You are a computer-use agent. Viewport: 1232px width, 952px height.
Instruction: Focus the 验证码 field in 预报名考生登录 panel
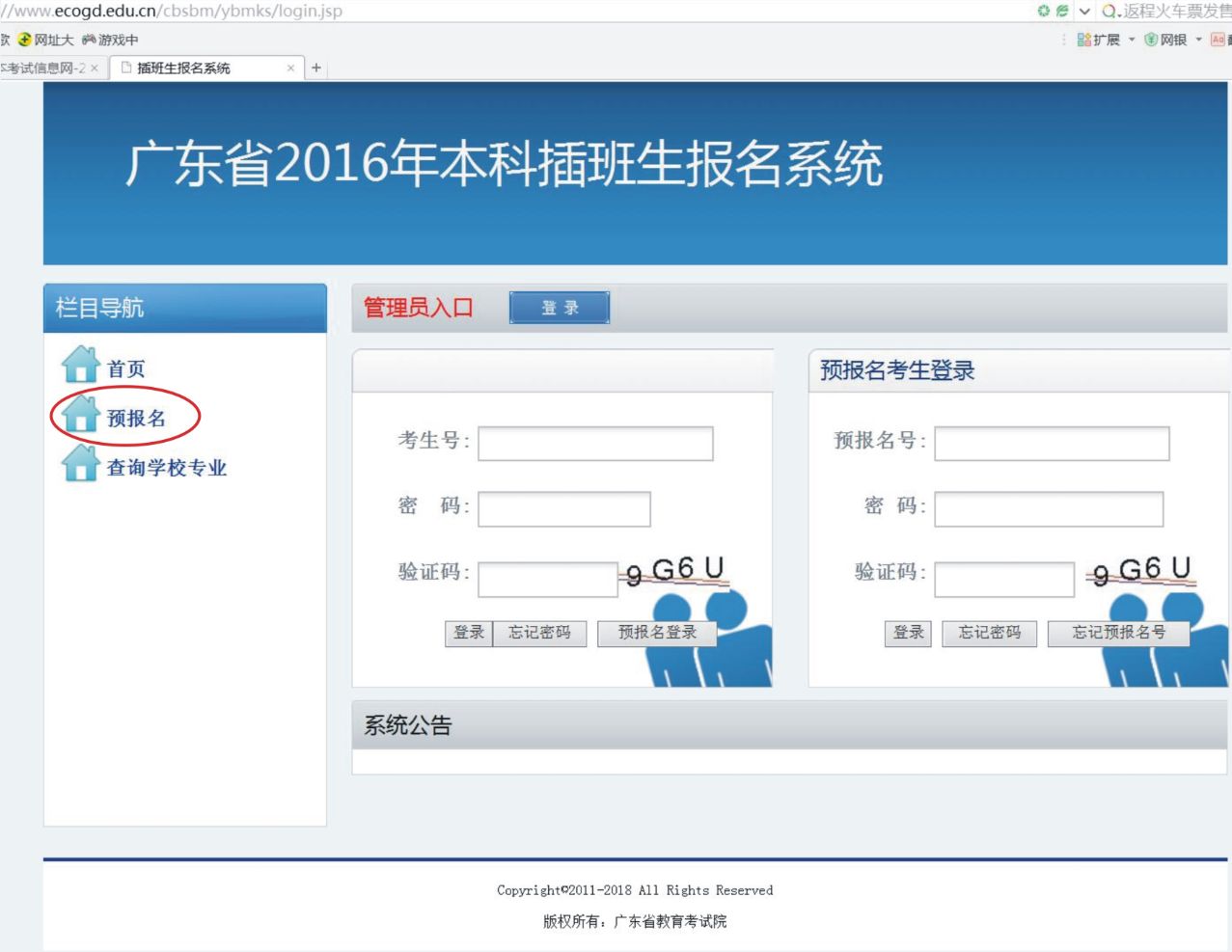pos(1004,580)
